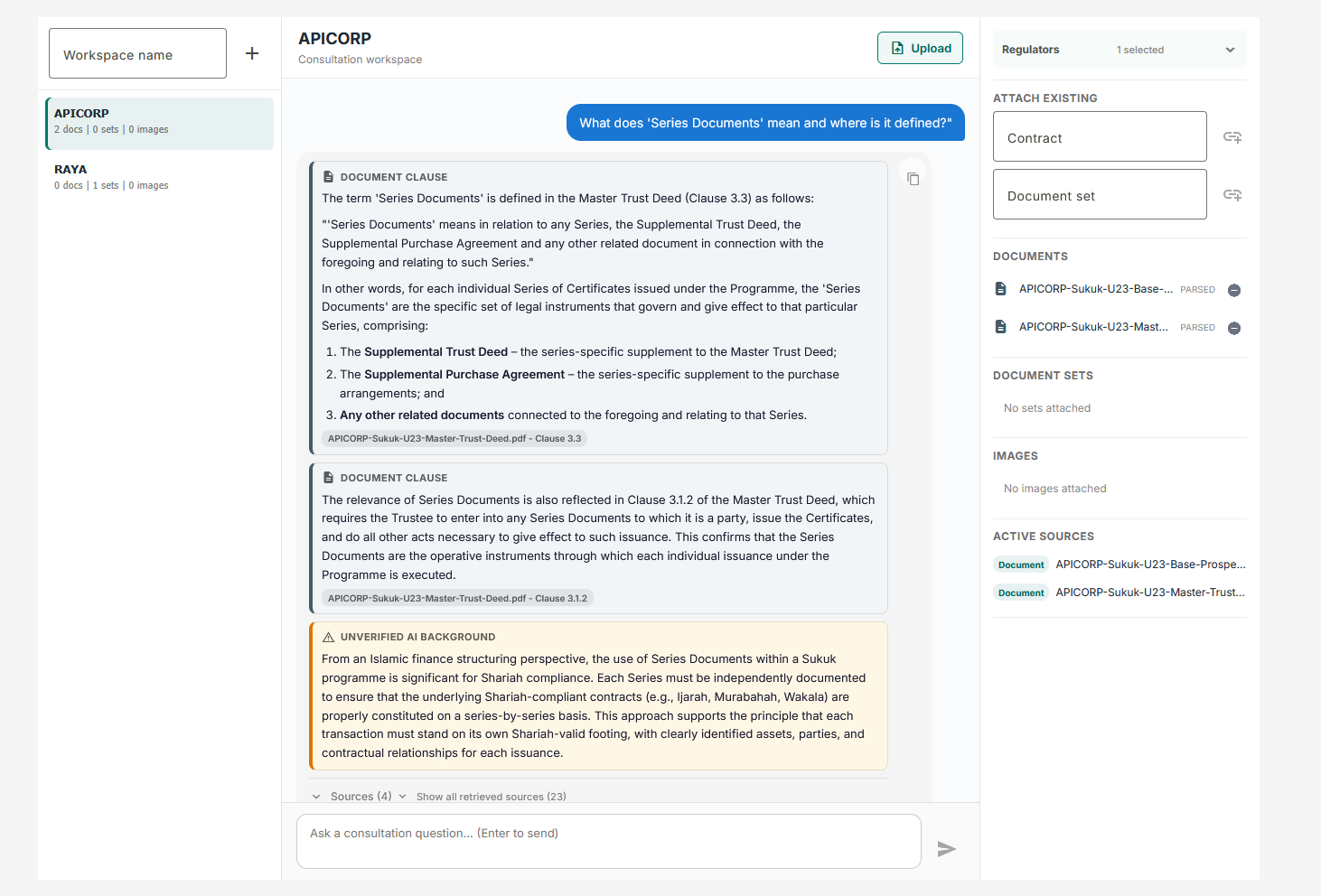Viewport: 1321px width, 896px height.
Task: Click active source APICORP-Sukuk-U23-Master-Trust
Action: (1150, 593)
